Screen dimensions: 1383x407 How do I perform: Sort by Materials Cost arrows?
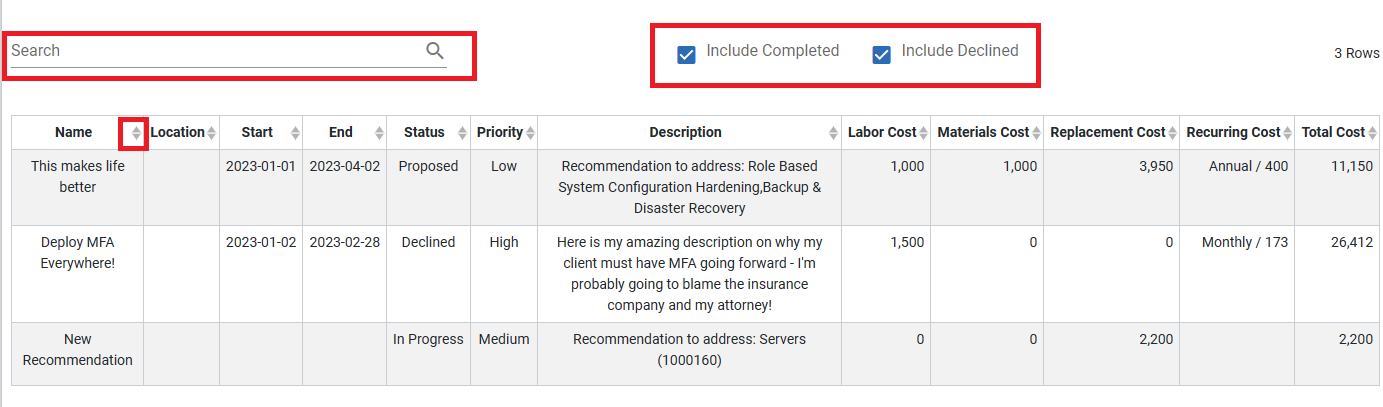(x=1036, y=133)
